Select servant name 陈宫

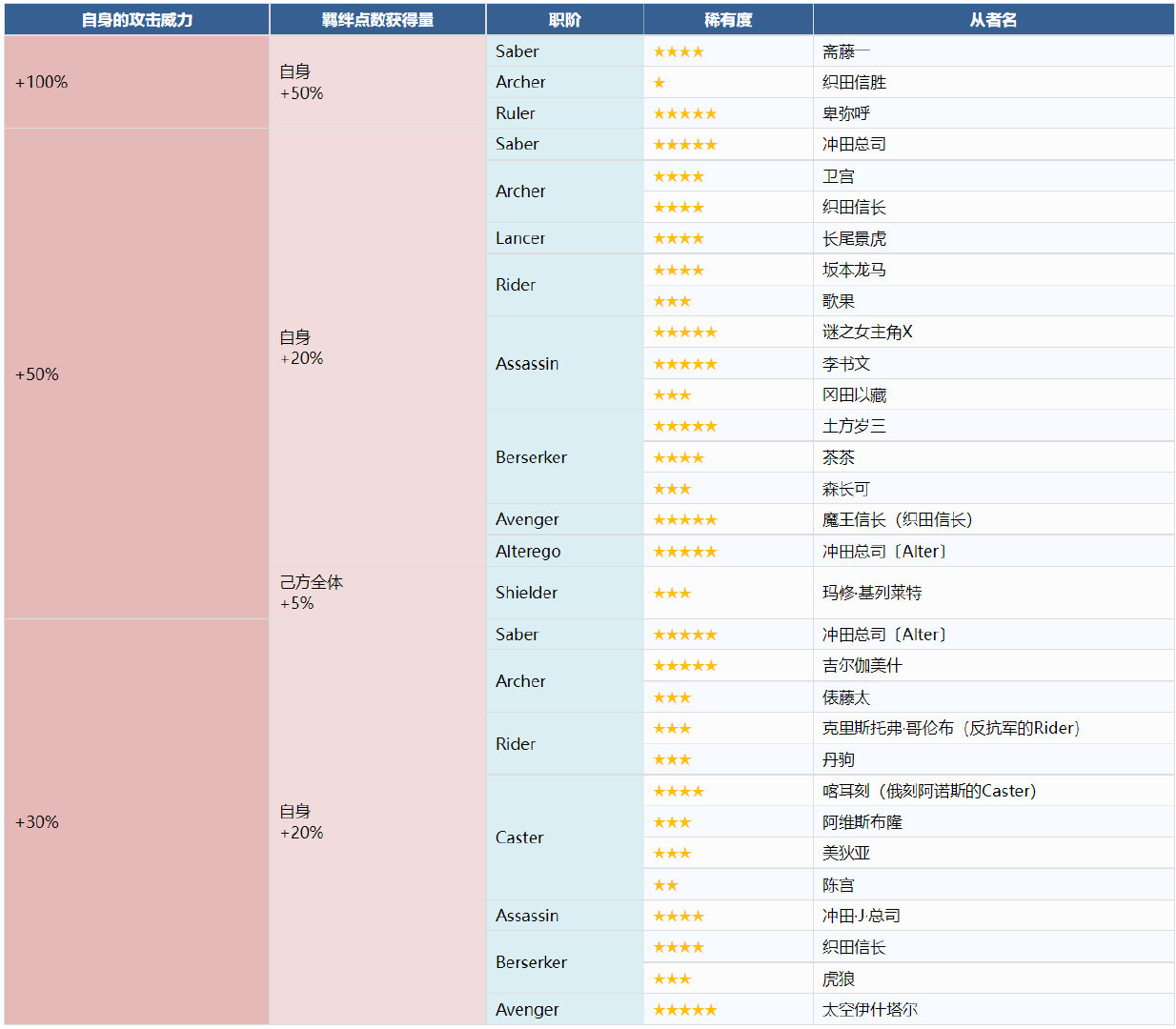[x=839, y=885]
